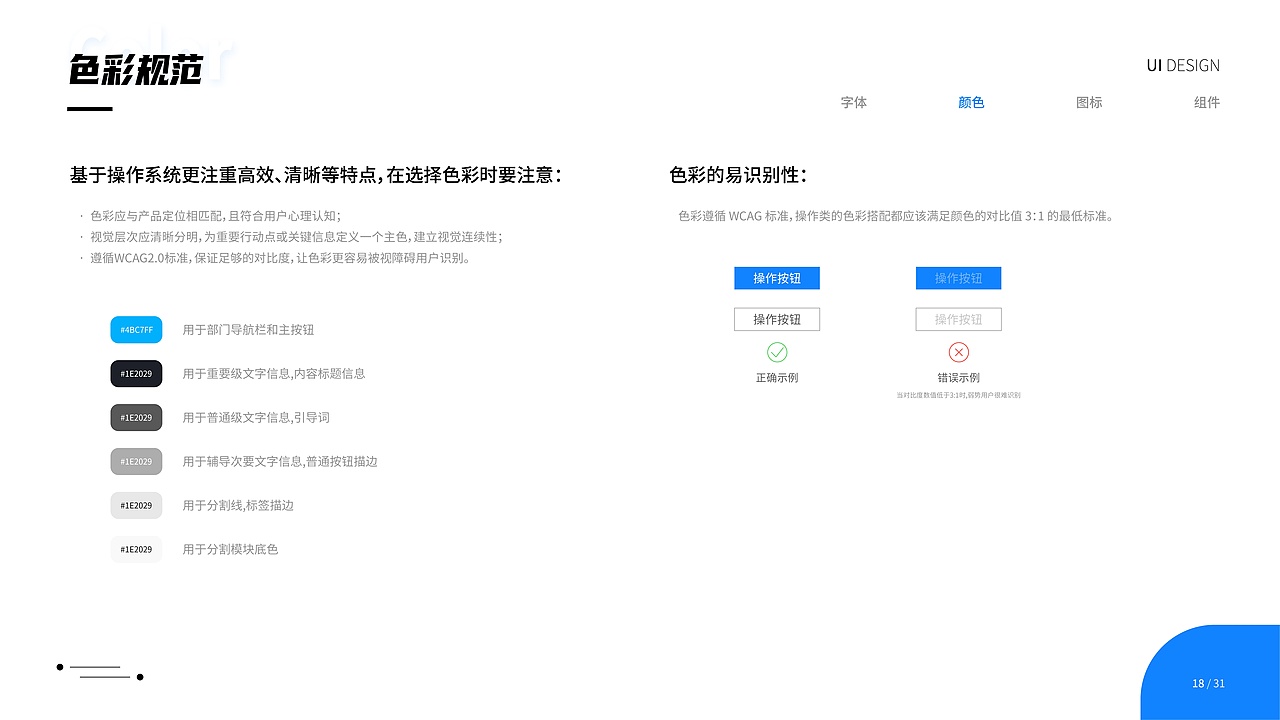Click the UI DESIGN label top right

1183,65
